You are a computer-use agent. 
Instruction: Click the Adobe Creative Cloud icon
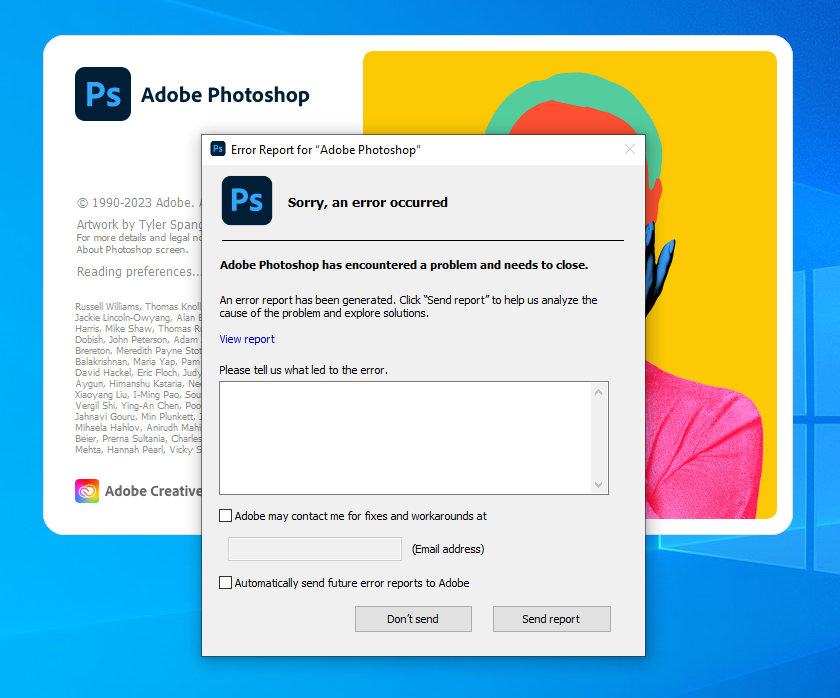pyautogui.click(x=86, y=491)
